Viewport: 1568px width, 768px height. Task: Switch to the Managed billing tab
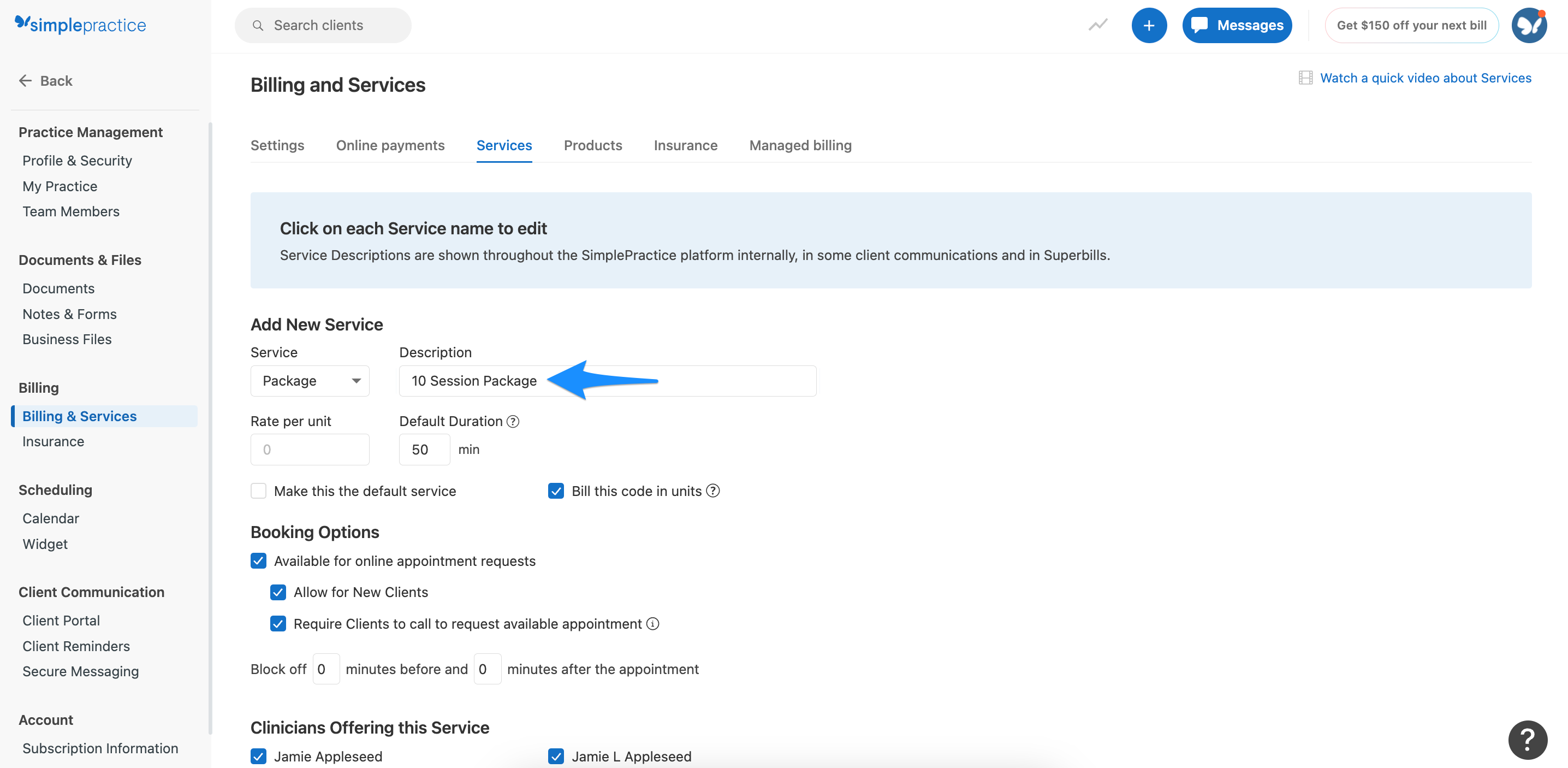pos(800,145)
